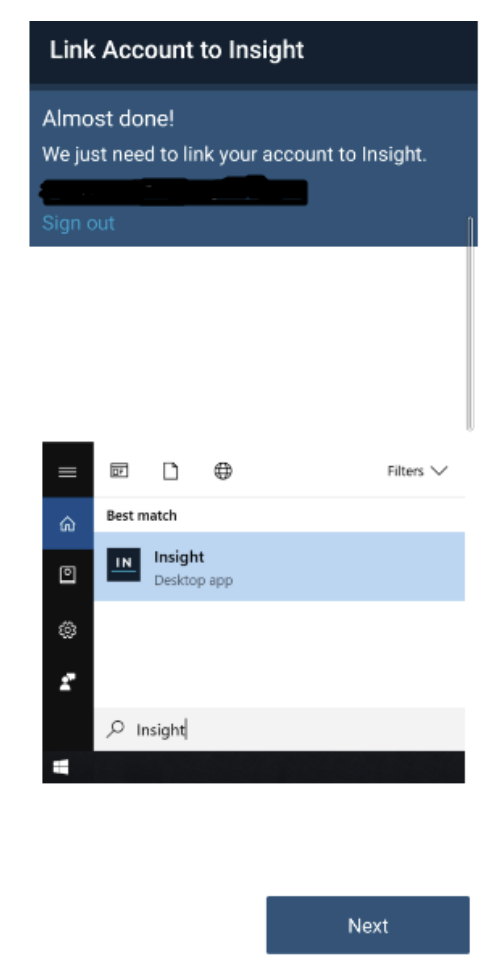Click the Link Account to Insight header
The width and height of the screenshot is (498, 968).
tap(176, 50)
